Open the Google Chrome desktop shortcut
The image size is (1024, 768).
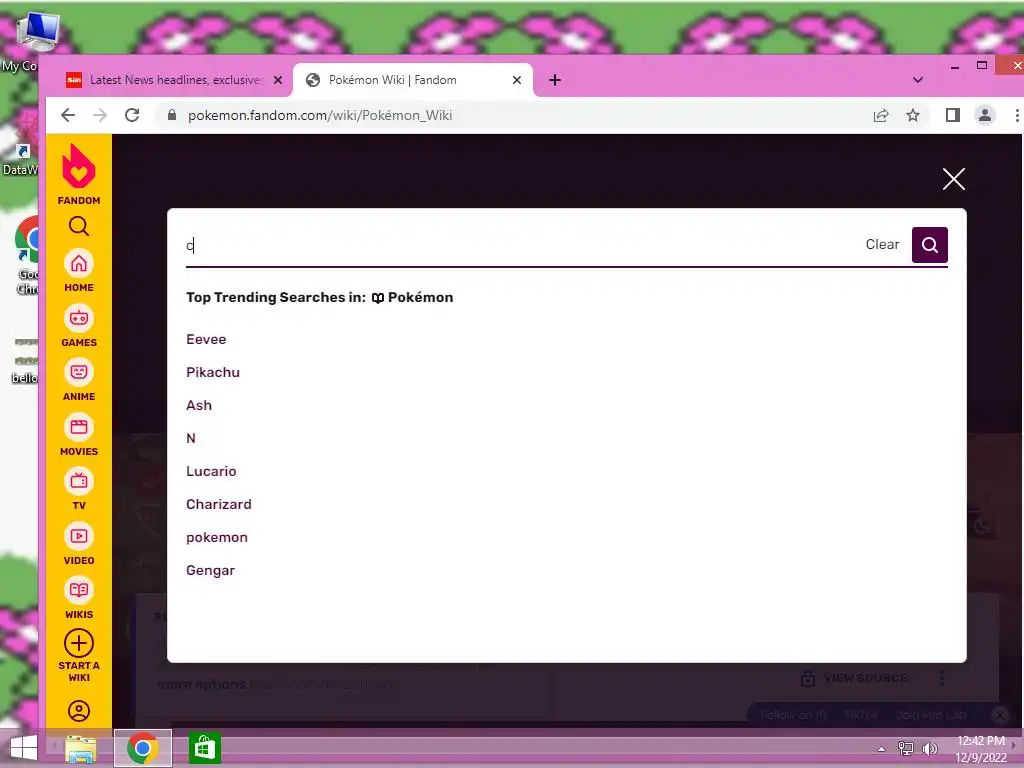(x=26, y=256)
